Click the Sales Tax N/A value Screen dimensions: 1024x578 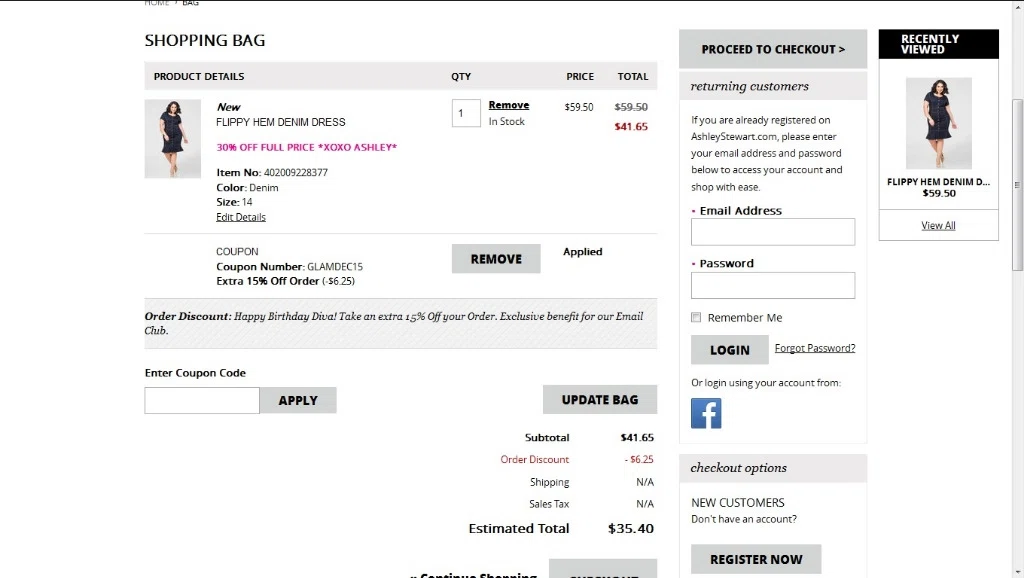tap(645, 504)
